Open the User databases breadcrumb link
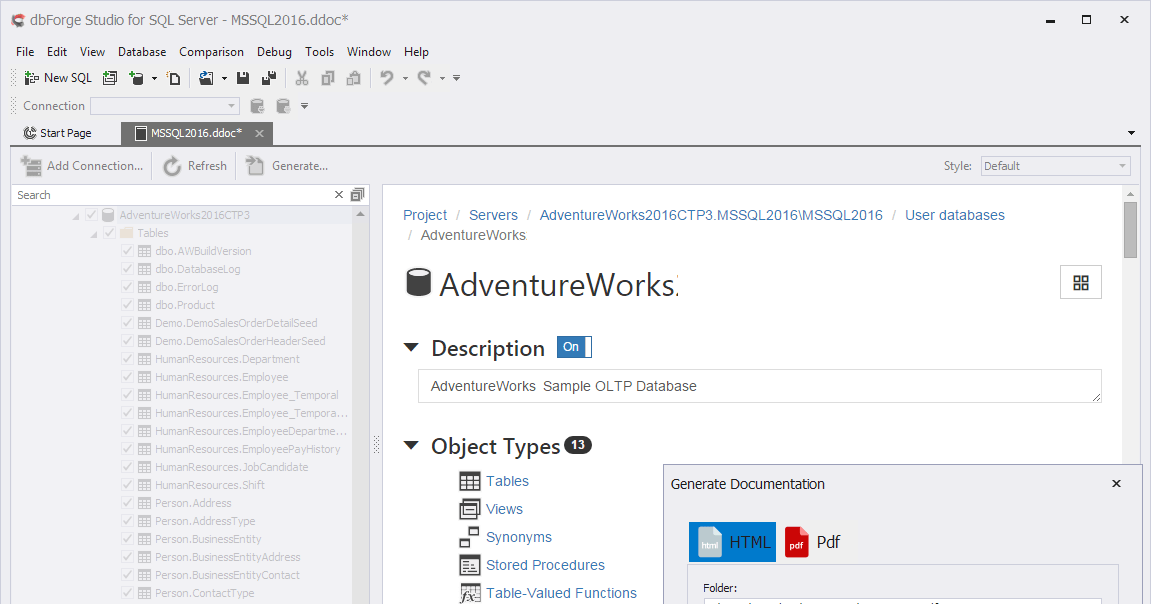Image resolution: width=1151 pixels, height=604 pixels. 954,214
